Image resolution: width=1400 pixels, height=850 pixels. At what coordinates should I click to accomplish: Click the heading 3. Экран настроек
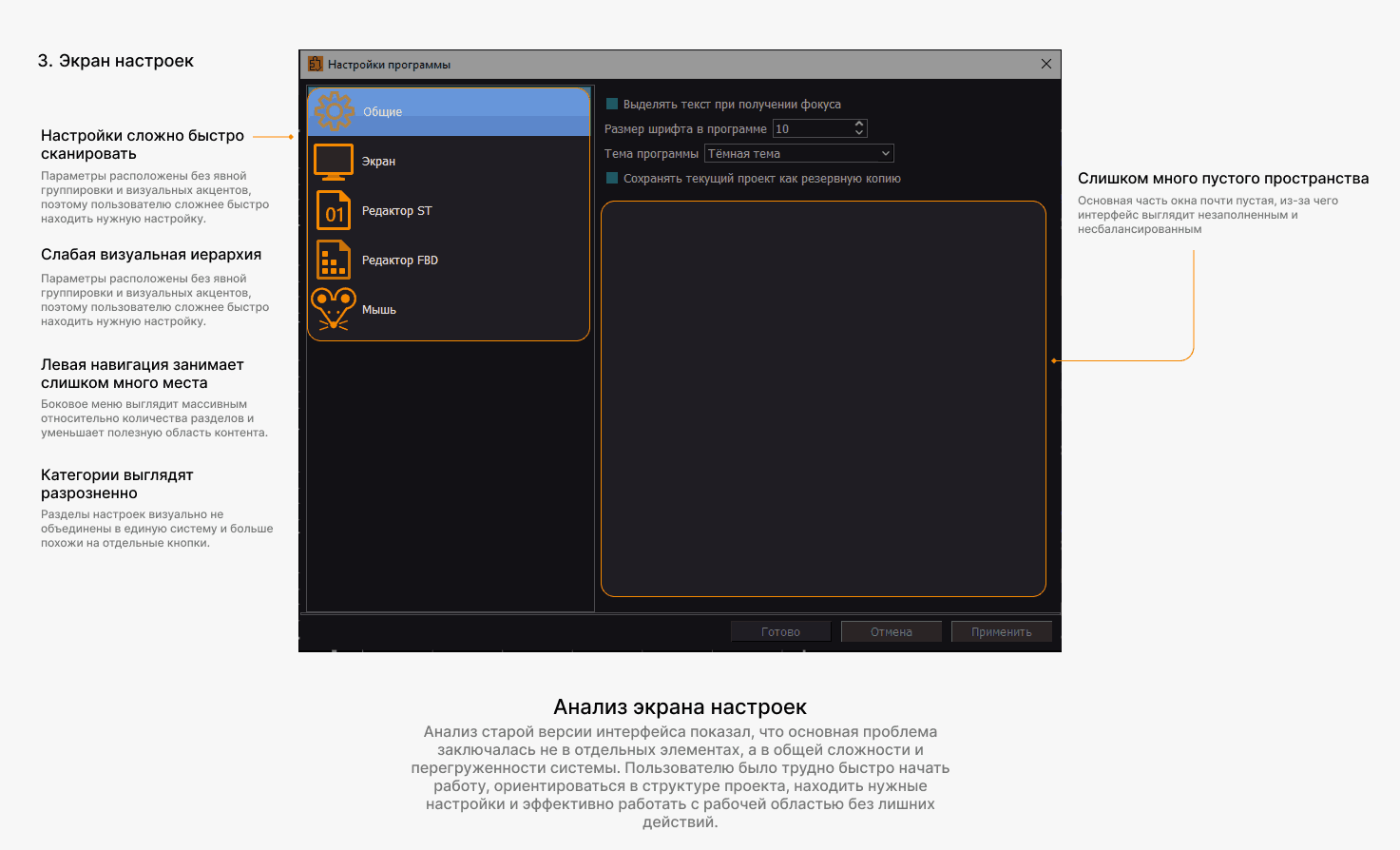[116, 61]
